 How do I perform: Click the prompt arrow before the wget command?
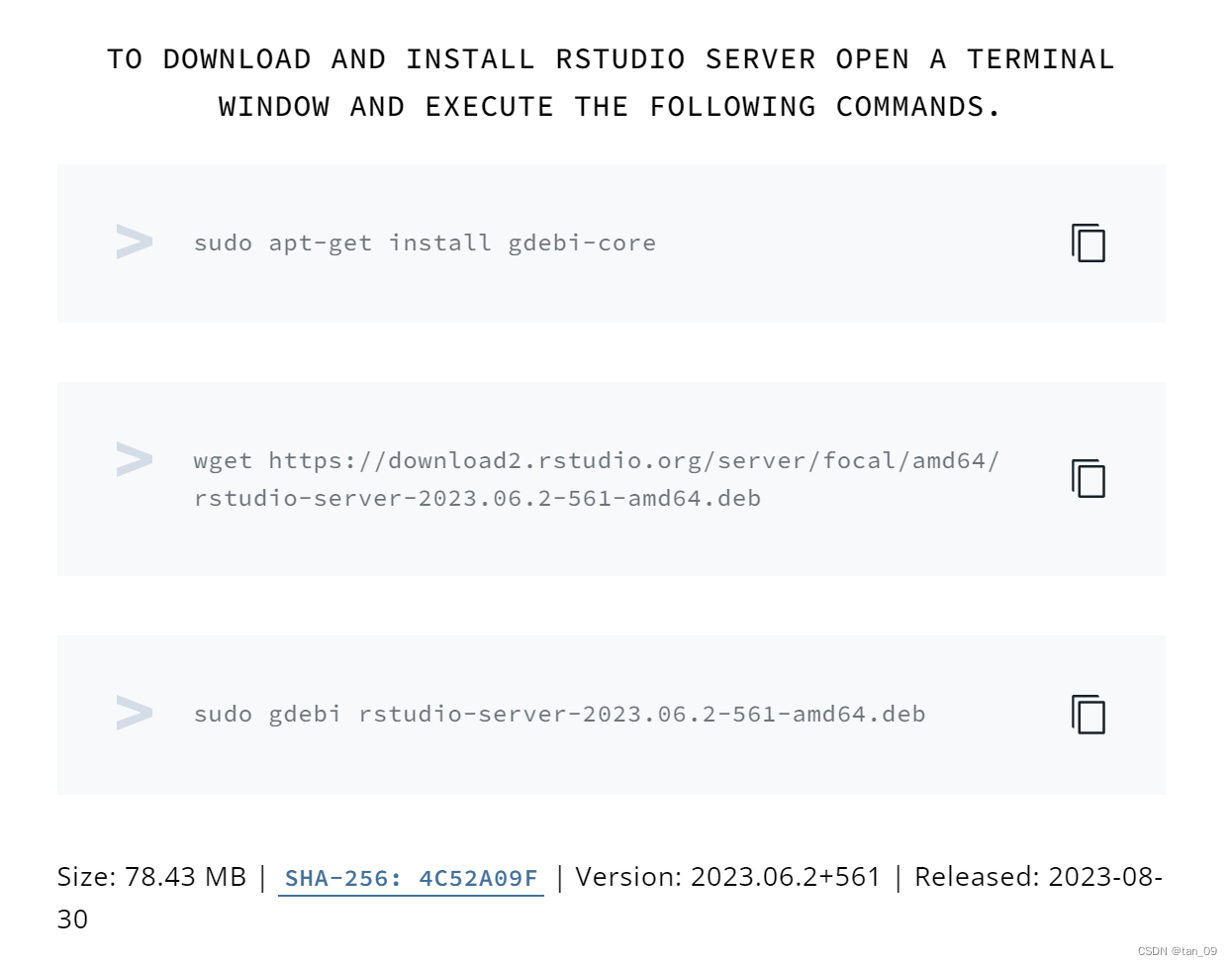[135, 459]
